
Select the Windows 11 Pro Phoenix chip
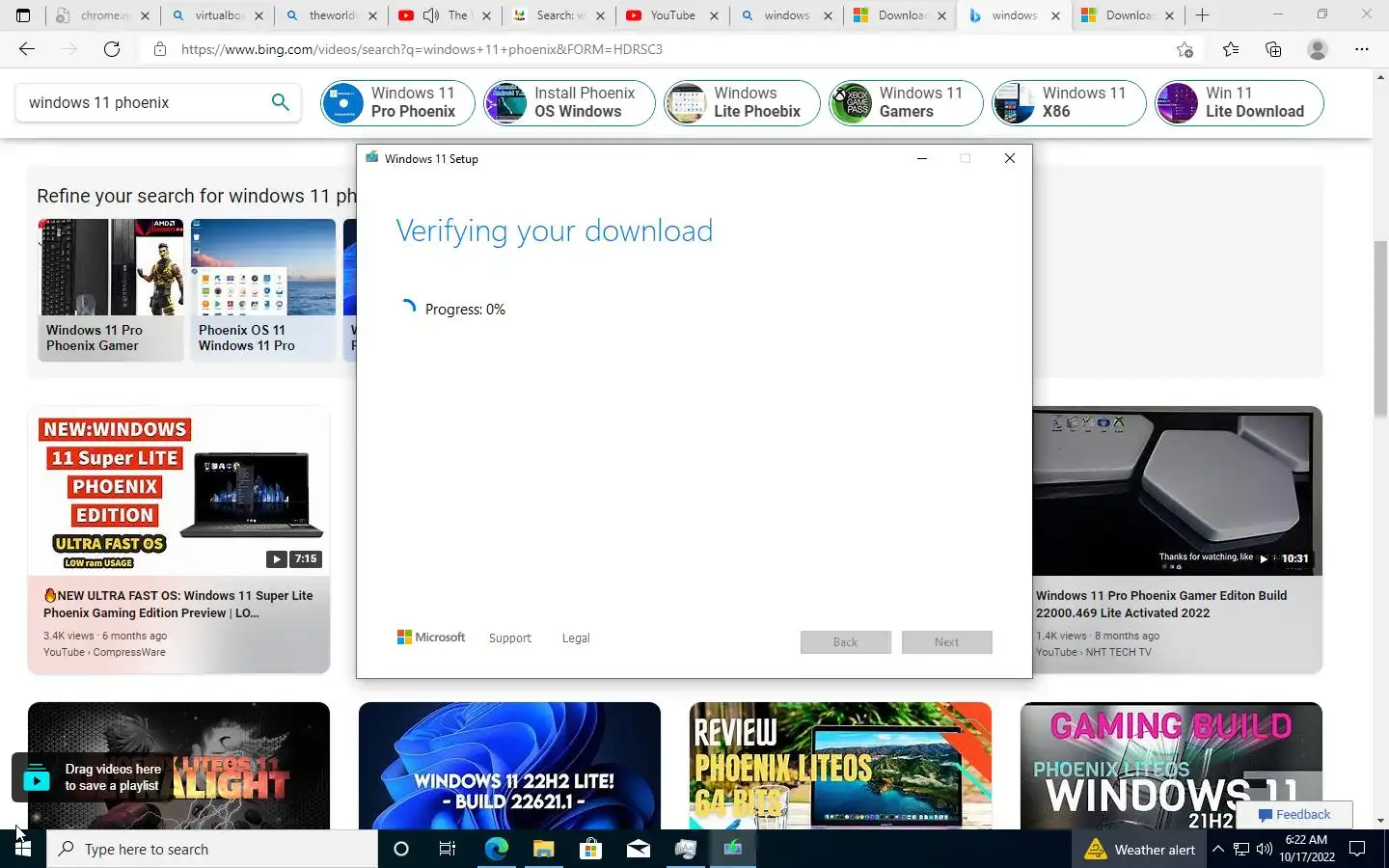(398, 102)
